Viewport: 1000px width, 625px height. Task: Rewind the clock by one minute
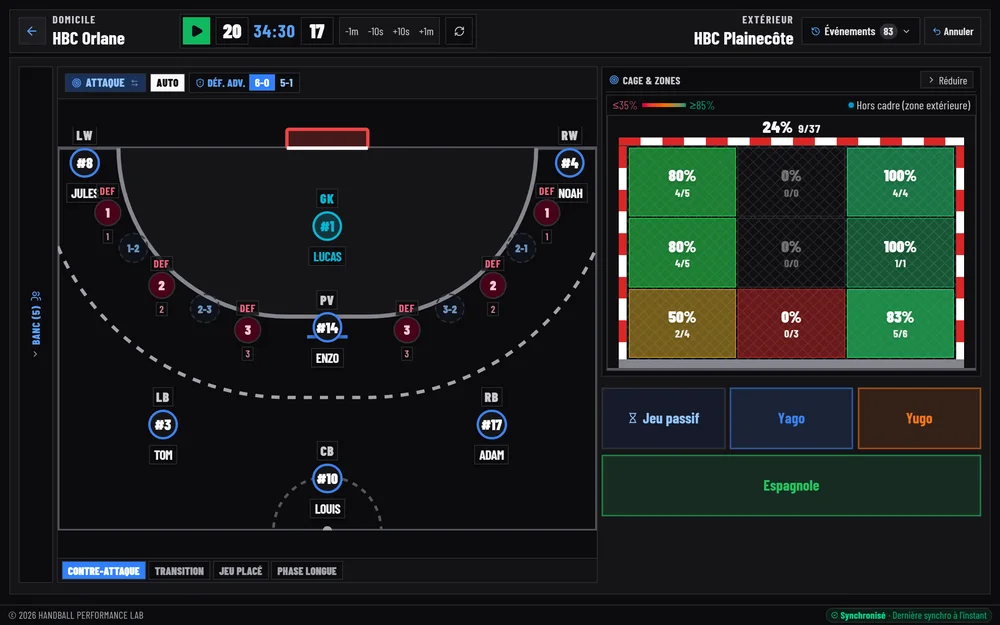(351, 31)
